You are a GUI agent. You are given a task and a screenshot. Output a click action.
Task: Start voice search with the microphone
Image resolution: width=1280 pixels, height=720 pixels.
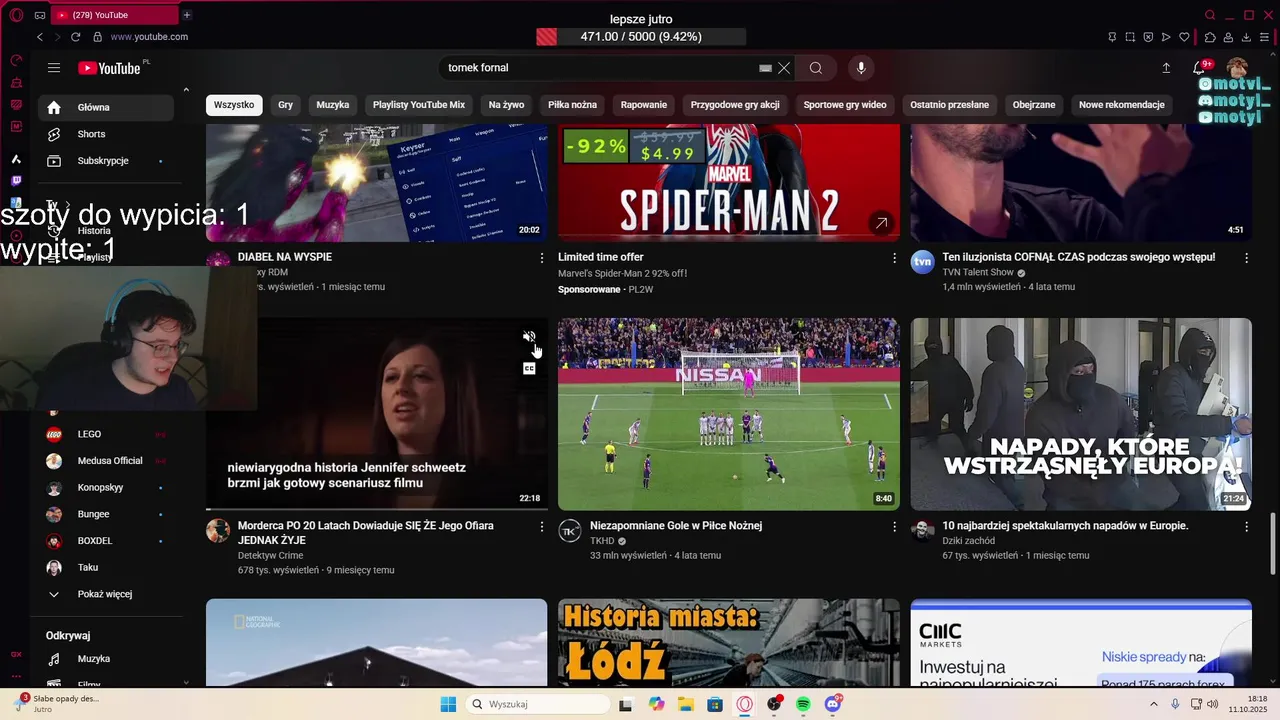861,68
